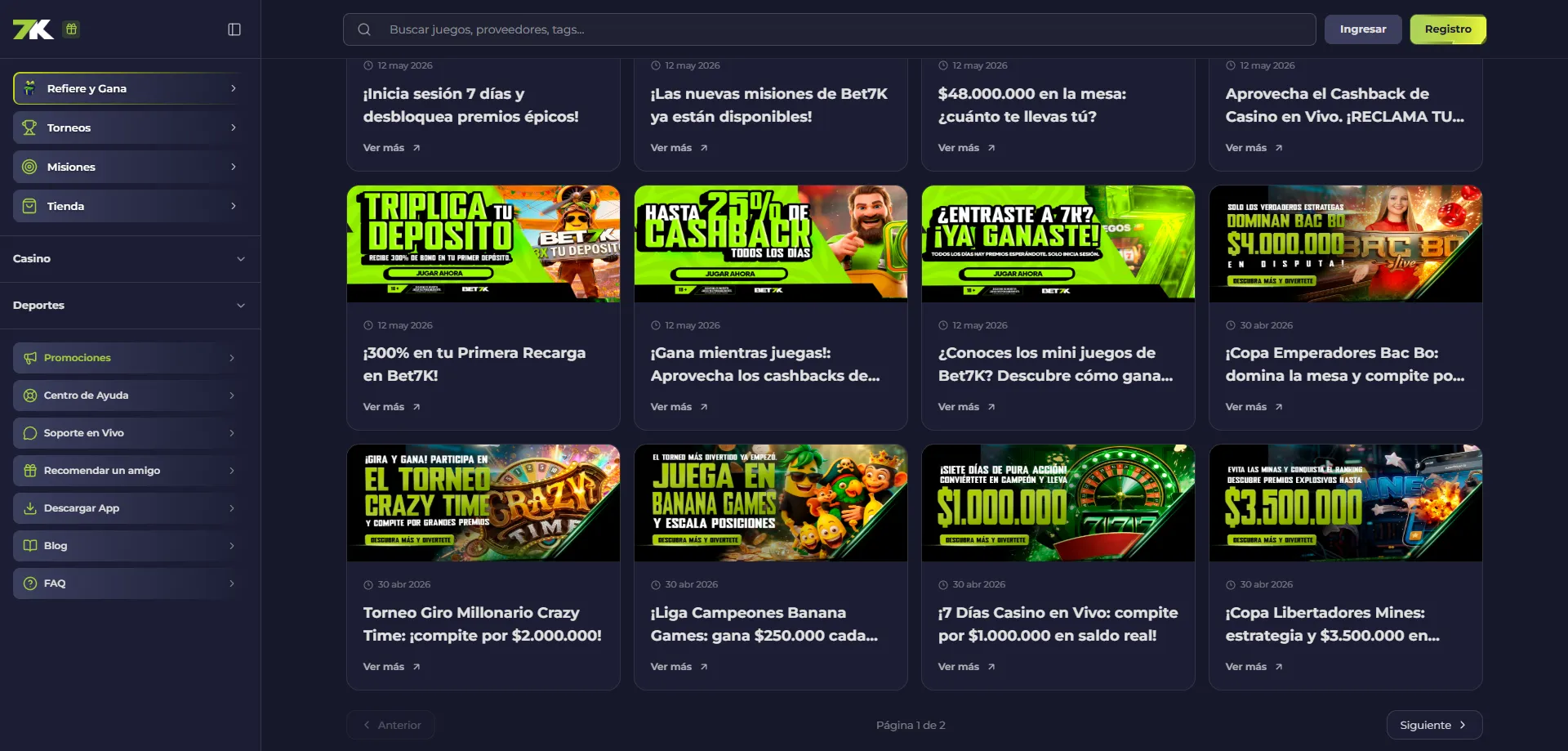Click the Centro de Ayuda lifebuoy icon
Image resolution: width=1568 pixels, height=751 pixels.
click(30, 396)
